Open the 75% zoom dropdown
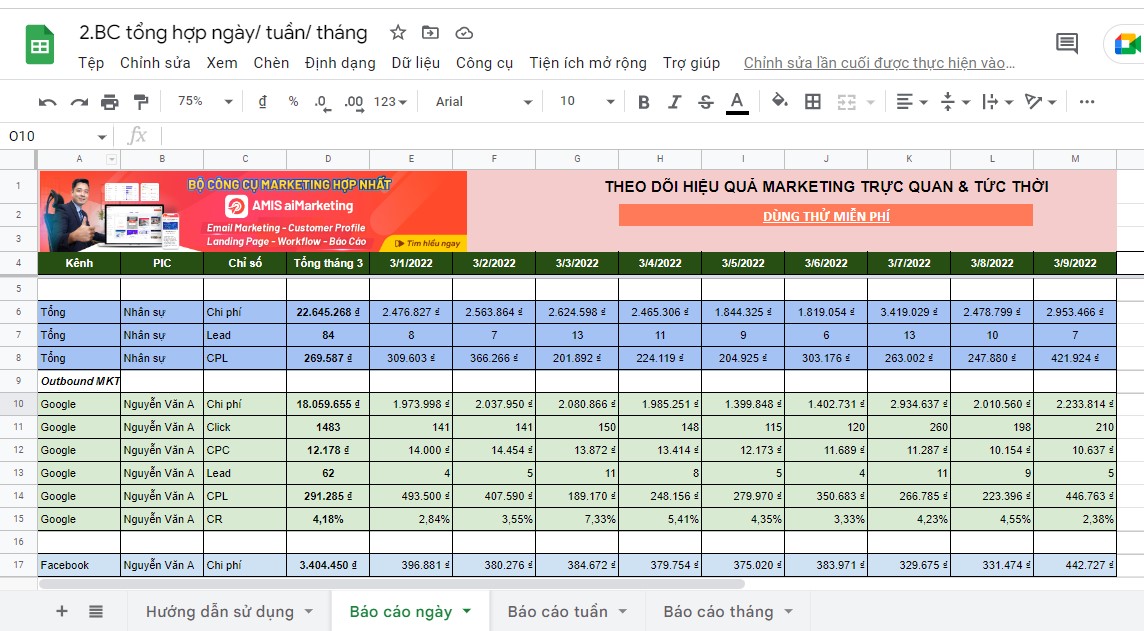The width and height of the screenshot is (1144, 631). click(x=204, y=102)
